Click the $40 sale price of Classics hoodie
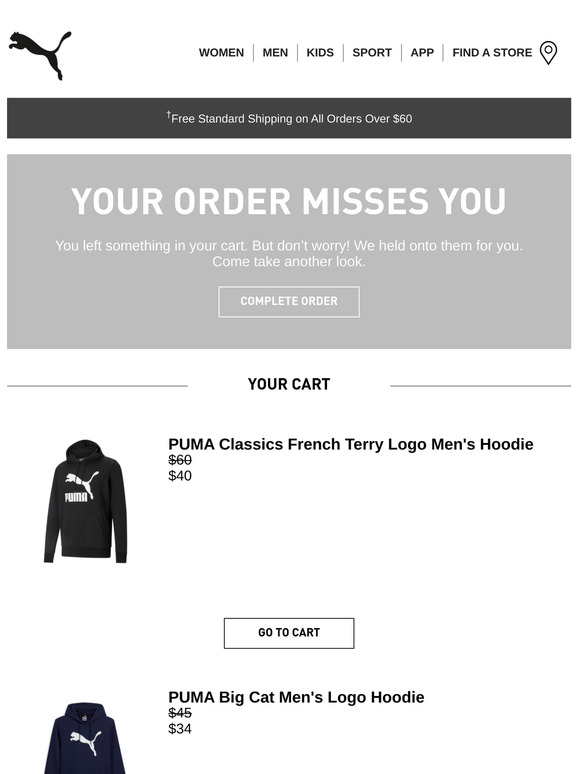The height and width of the screenshot is (774, 580). click(180, 476)
